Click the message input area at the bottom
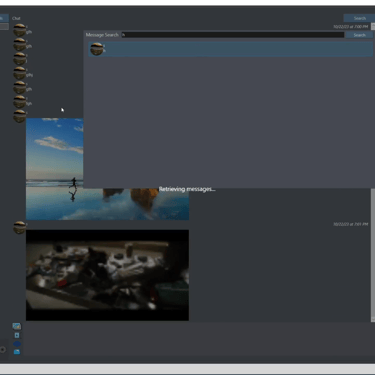Image resolution: width=375 pixels, height=375 pixels. tap(197, 342)
